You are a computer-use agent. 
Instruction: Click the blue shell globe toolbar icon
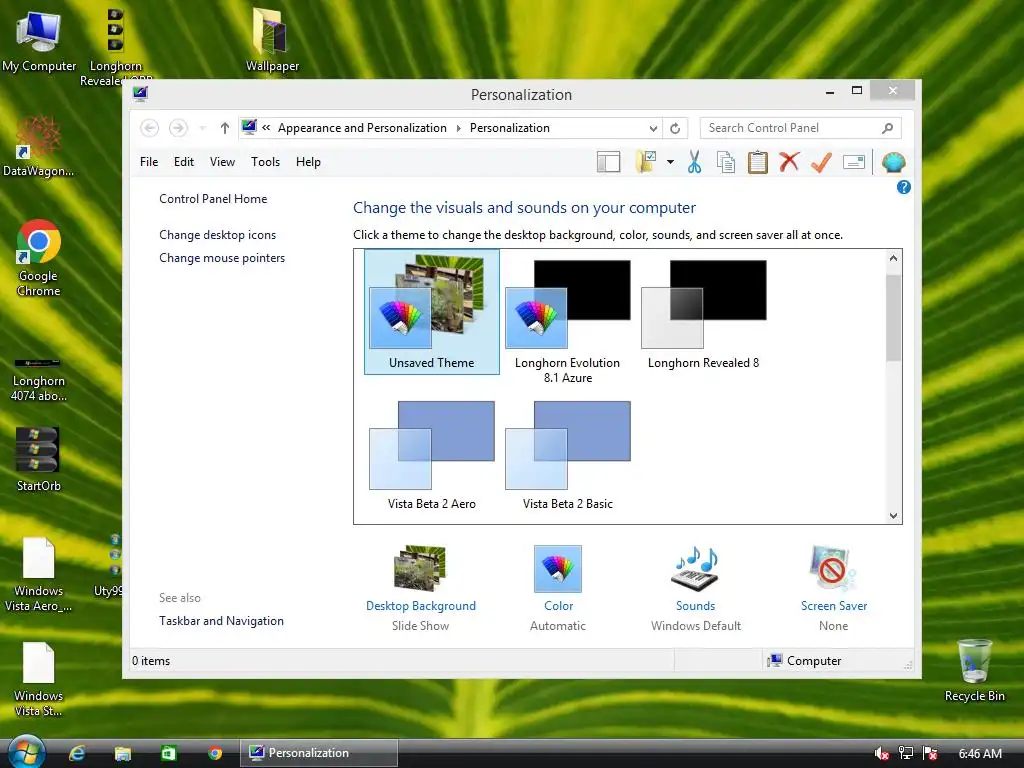point(893,162)
